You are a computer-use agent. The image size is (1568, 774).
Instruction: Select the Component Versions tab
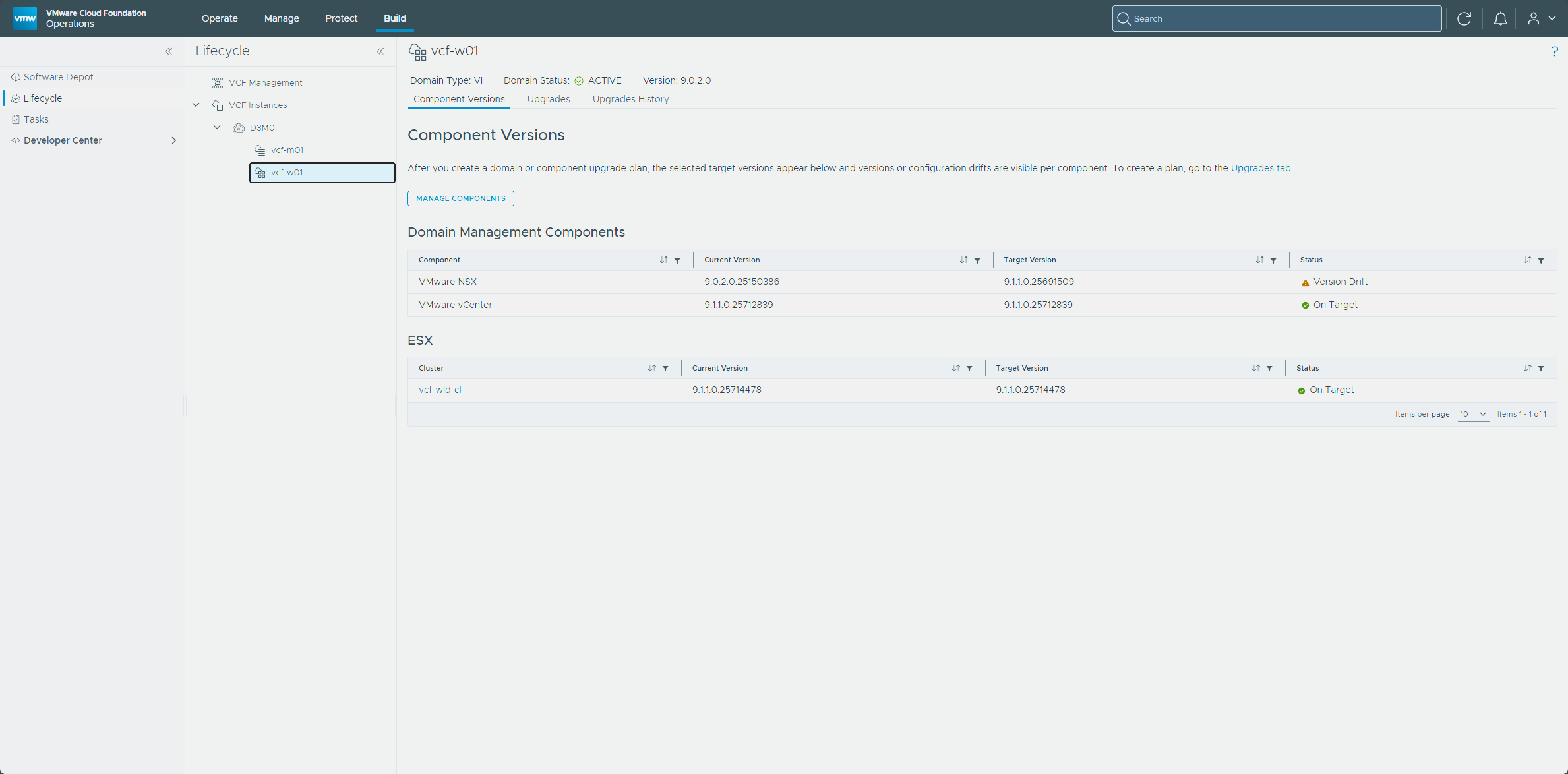(459, 99)
